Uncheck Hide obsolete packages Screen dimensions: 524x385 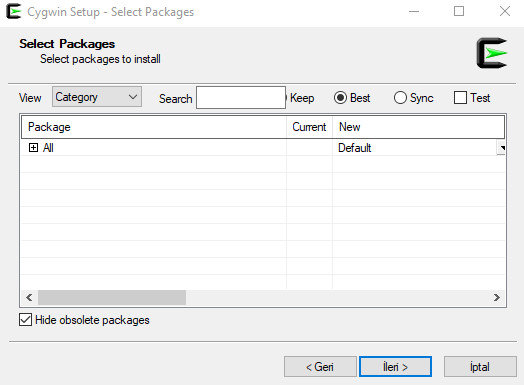pyautogui.click(x=25, y=319)
